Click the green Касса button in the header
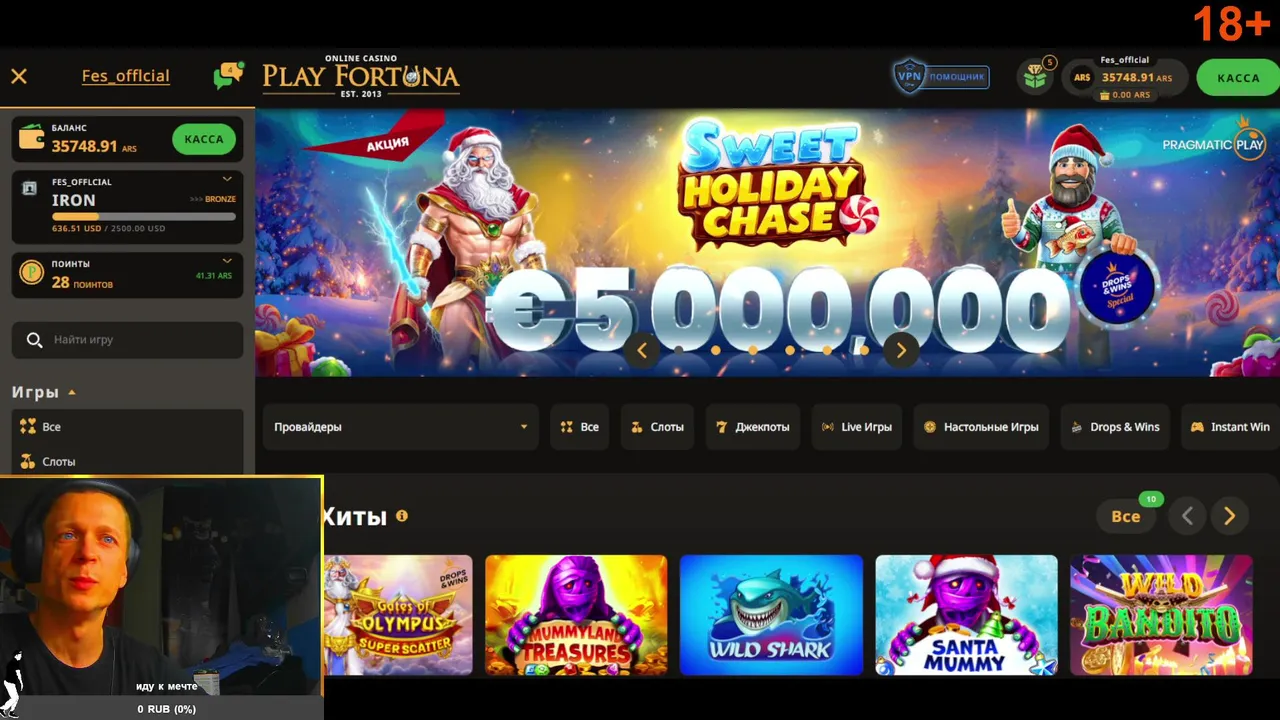The image size is (1280, 720). (x=1238, y=77)
